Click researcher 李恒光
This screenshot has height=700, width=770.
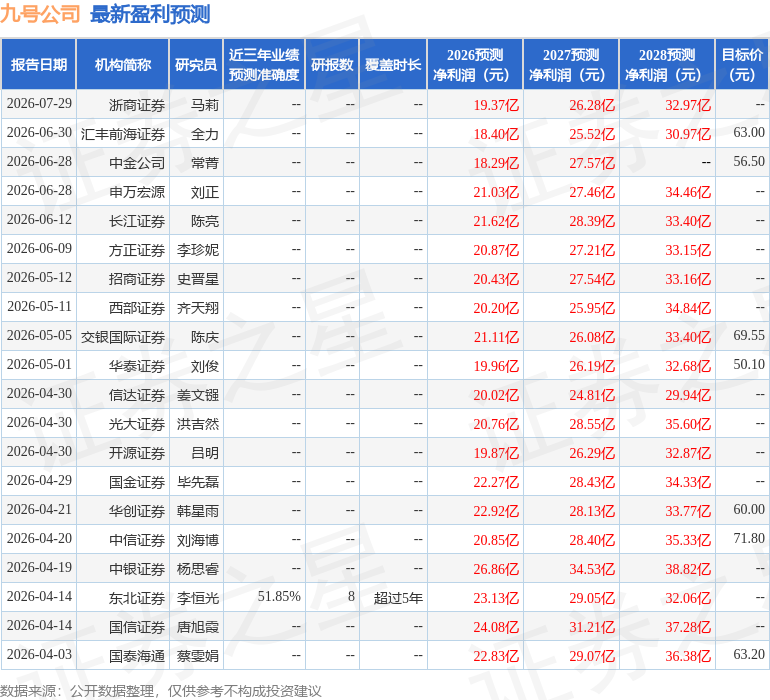(197, 597)
